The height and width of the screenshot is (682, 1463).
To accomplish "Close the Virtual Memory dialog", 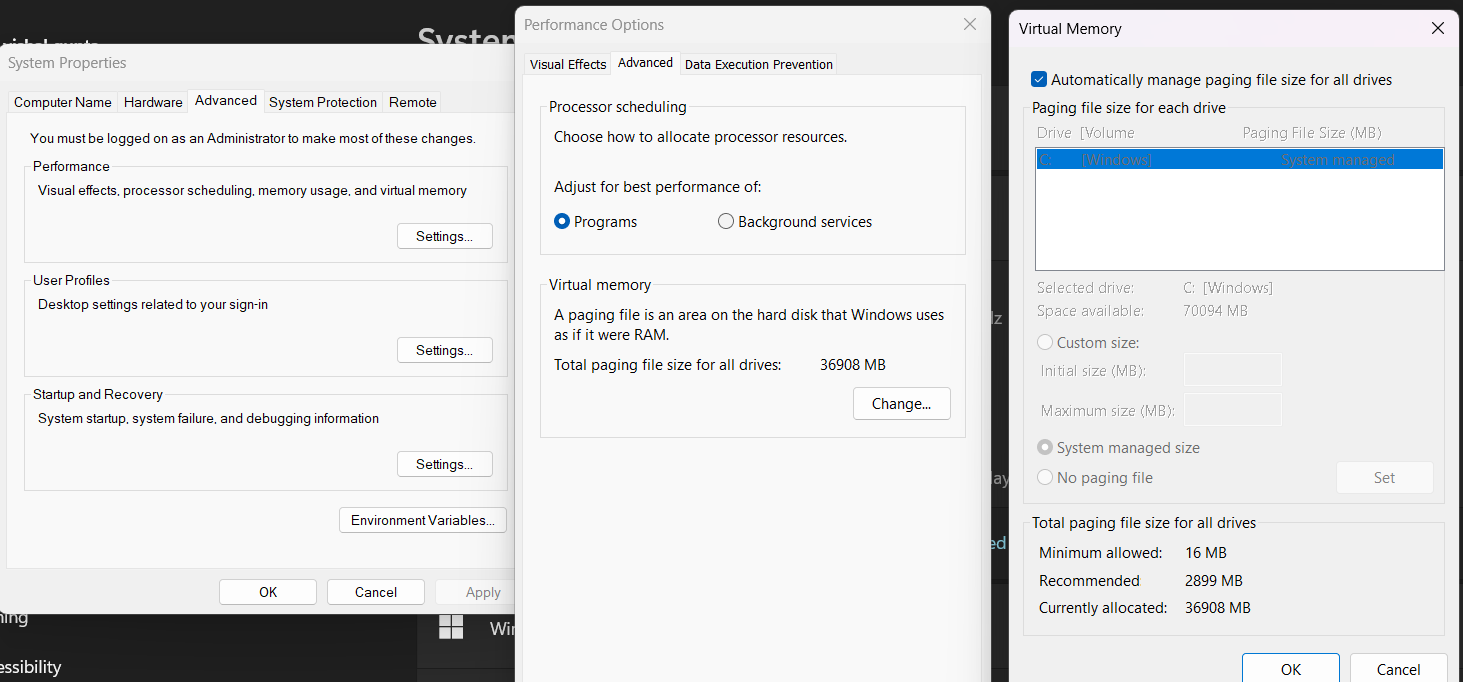I will pos(1437,29).
